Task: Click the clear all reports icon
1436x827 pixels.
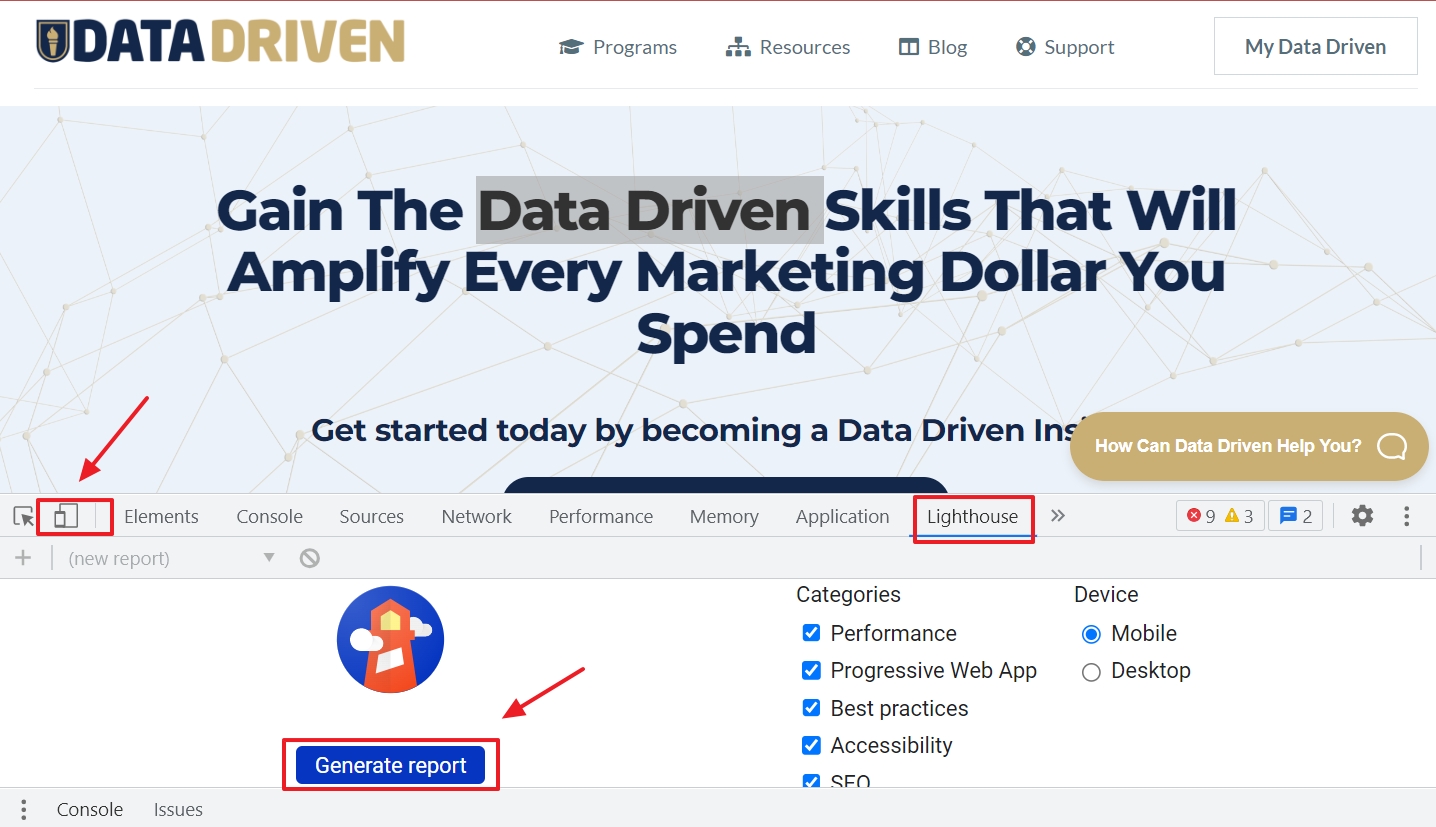Action: tap(310, 558)
